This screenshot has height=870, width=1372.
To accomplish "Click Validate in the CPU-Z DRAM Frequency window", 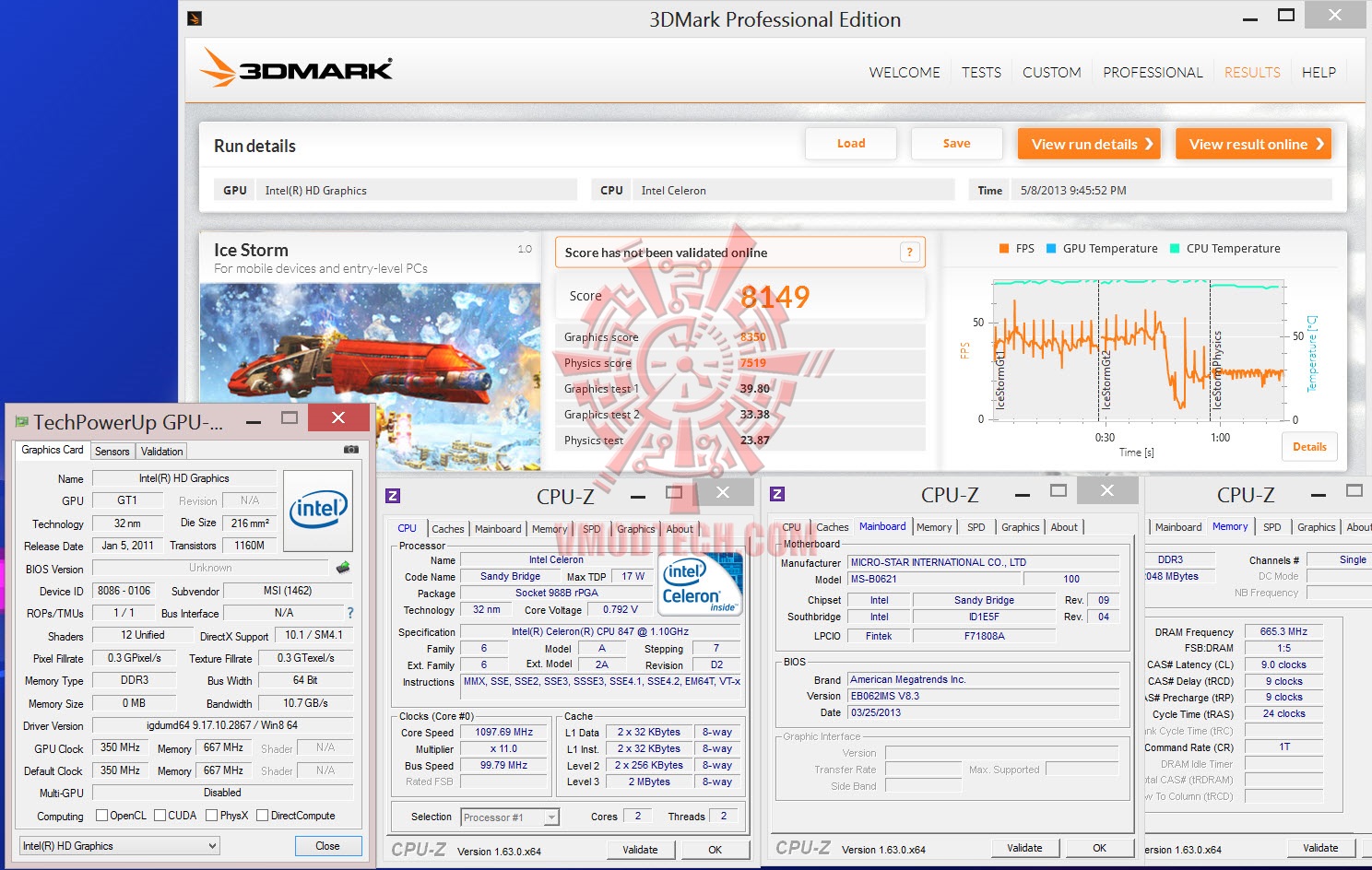I will coord(1320,848).
